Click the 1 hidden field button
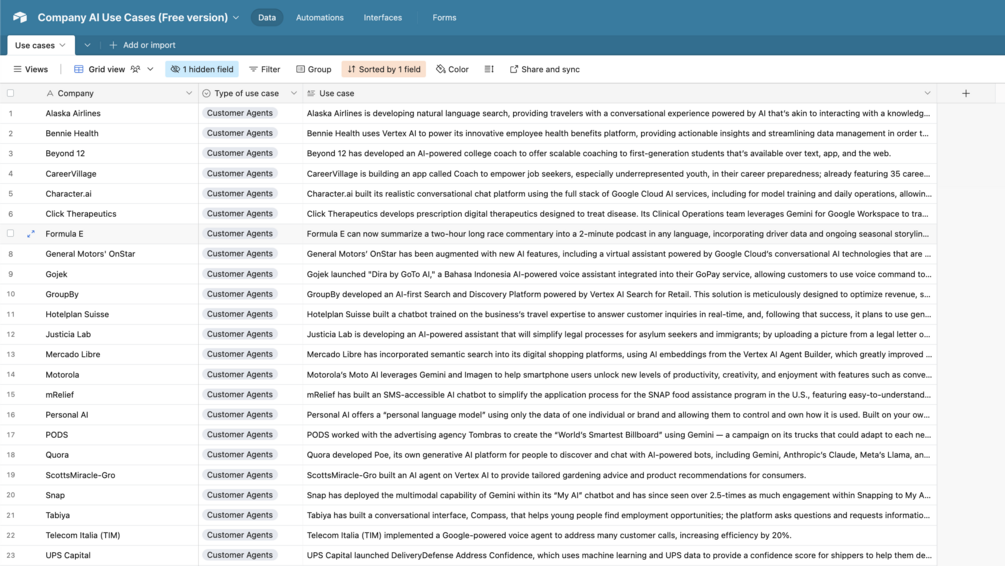Image resolution: width=1005 pixels, height=566 pixels. tap(202, 69)
